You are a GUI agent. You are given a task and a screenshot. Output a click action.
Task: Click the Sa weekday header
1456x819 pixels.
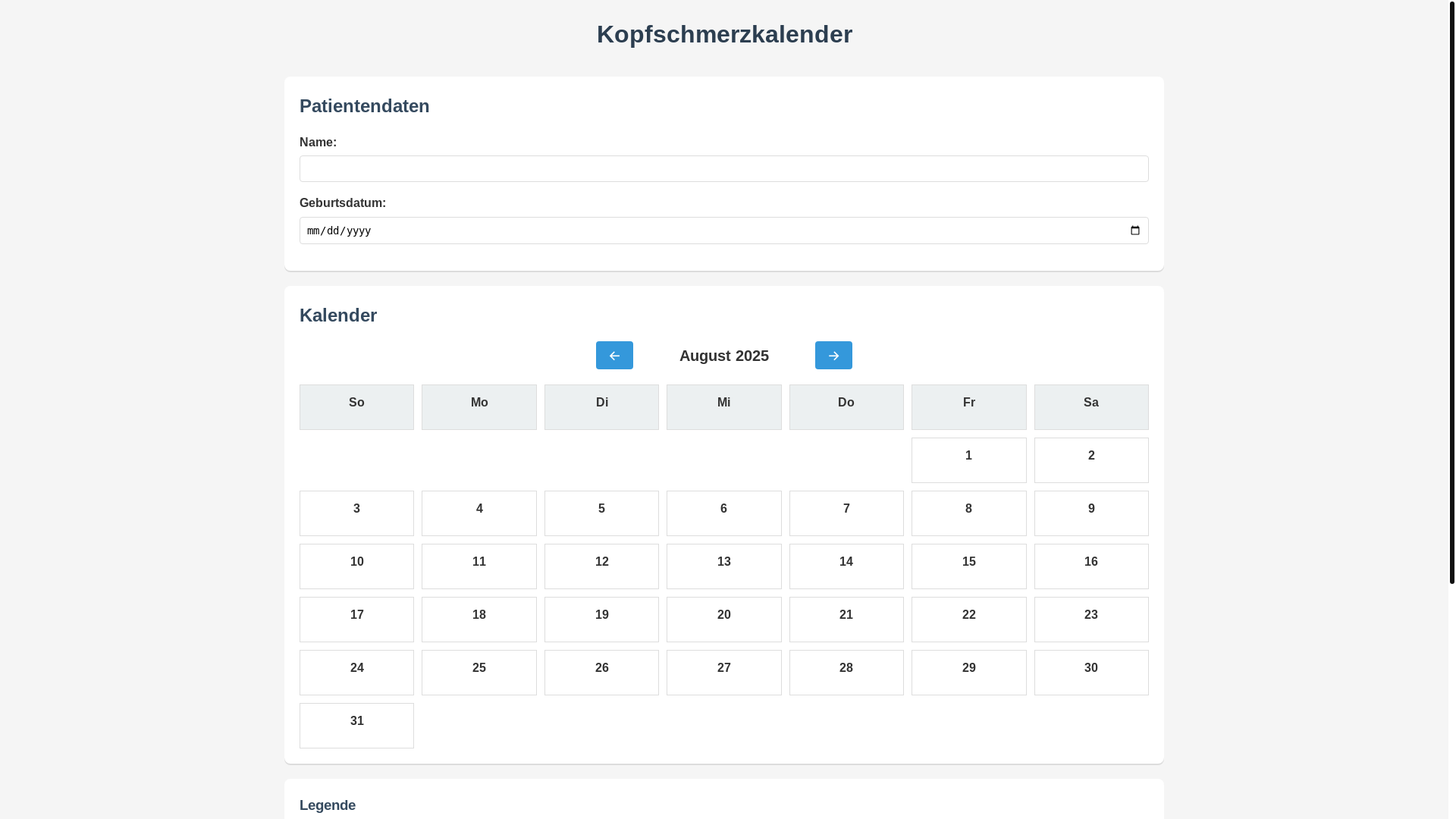click(x=1091, y=407)
